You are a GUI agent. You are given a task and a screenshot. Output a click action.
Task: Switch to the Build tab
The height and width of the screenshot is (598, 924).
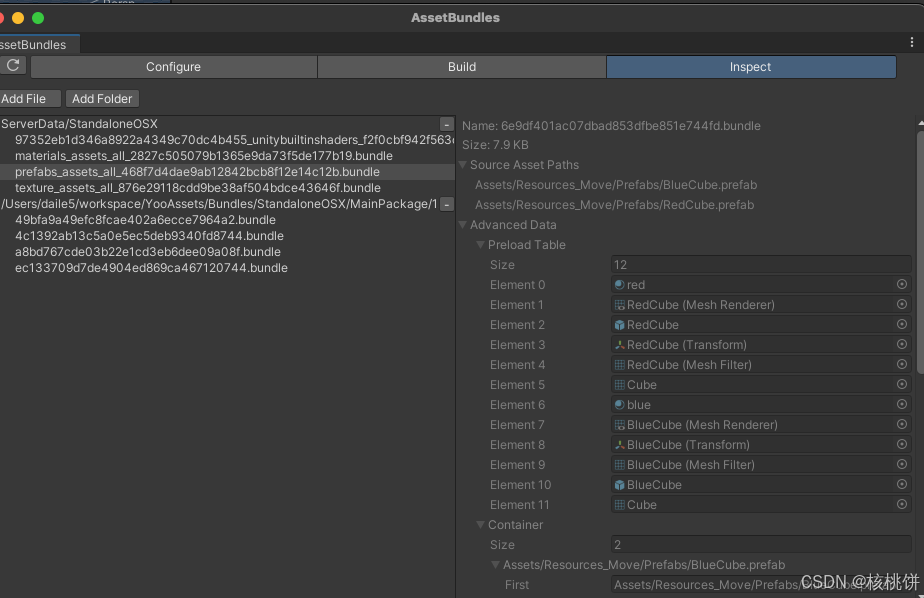coord(461,67)
